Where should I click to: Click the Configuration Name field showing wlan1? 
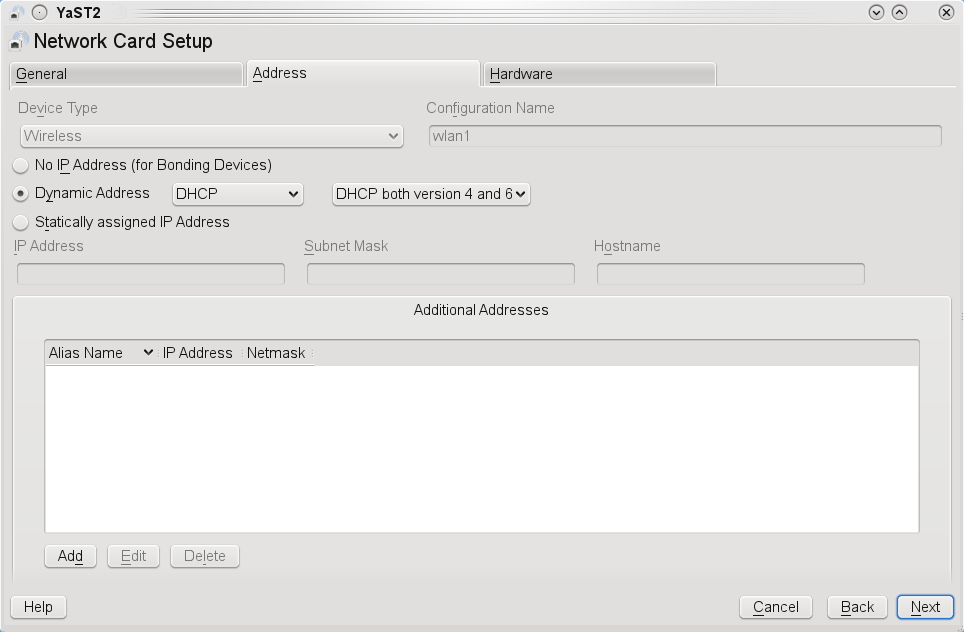685,136
